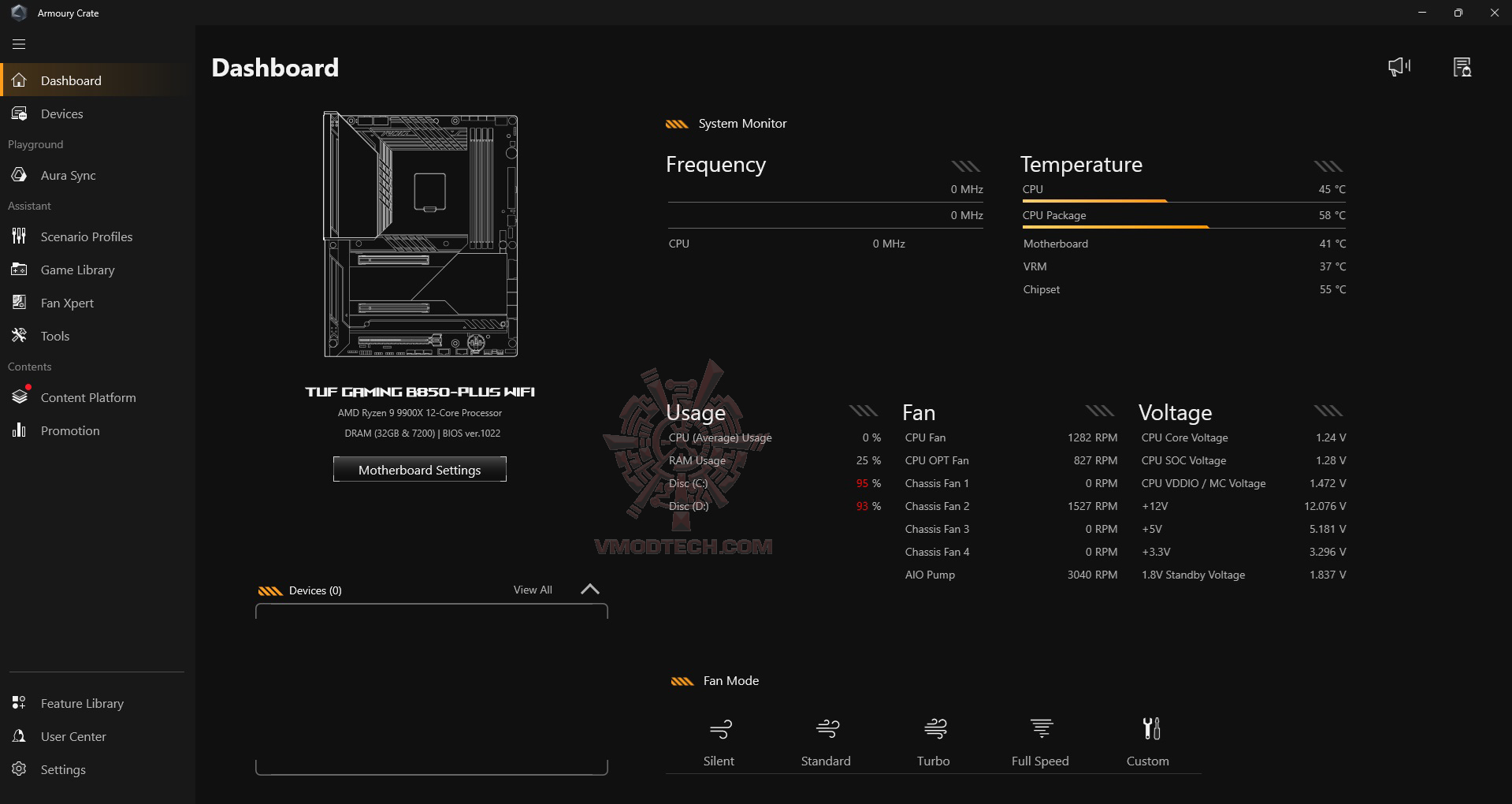
Task: Select the Custom fan mode icon
Action: (1151, 728)
